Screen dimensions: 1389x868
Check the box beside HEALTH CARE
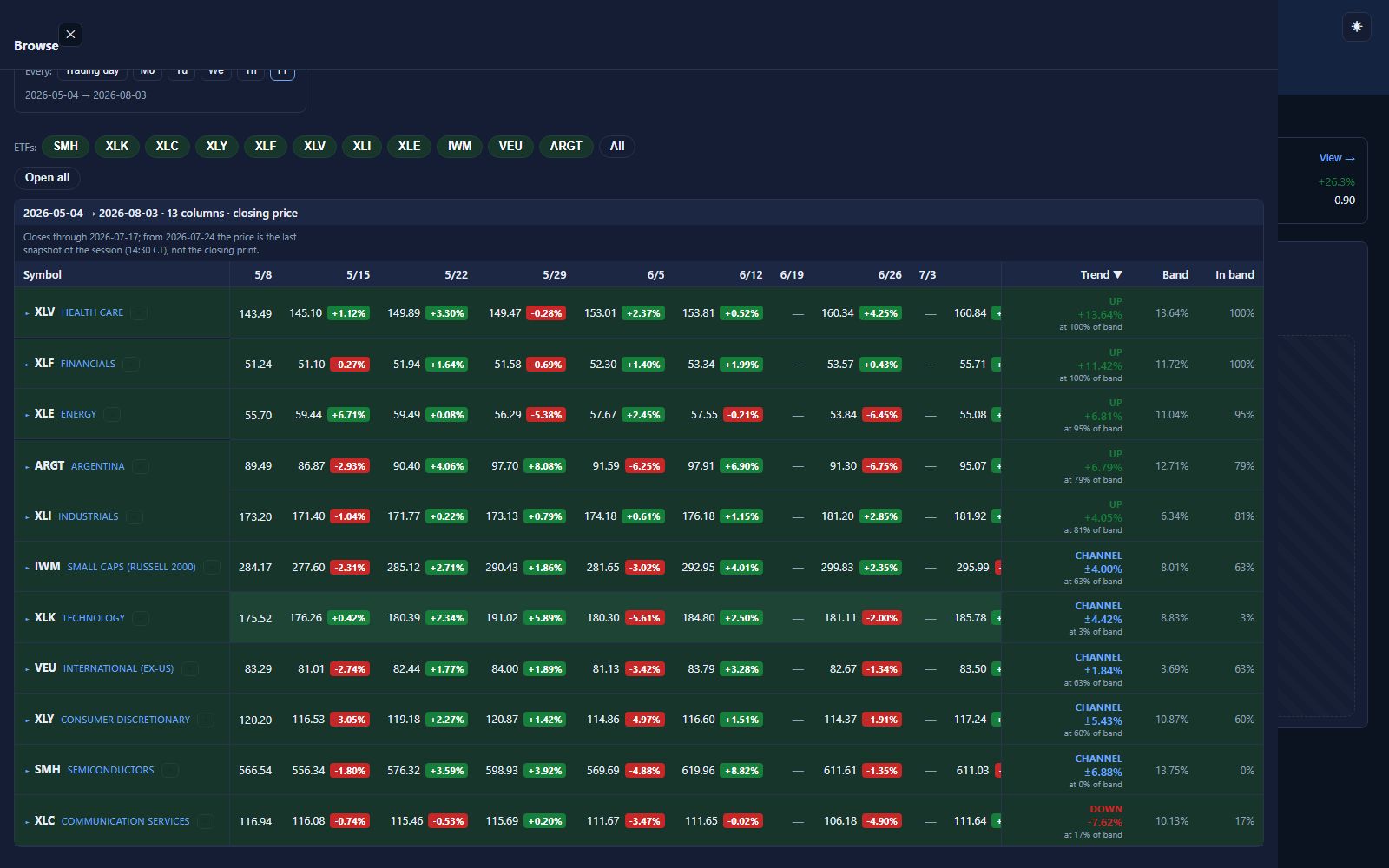139,312
